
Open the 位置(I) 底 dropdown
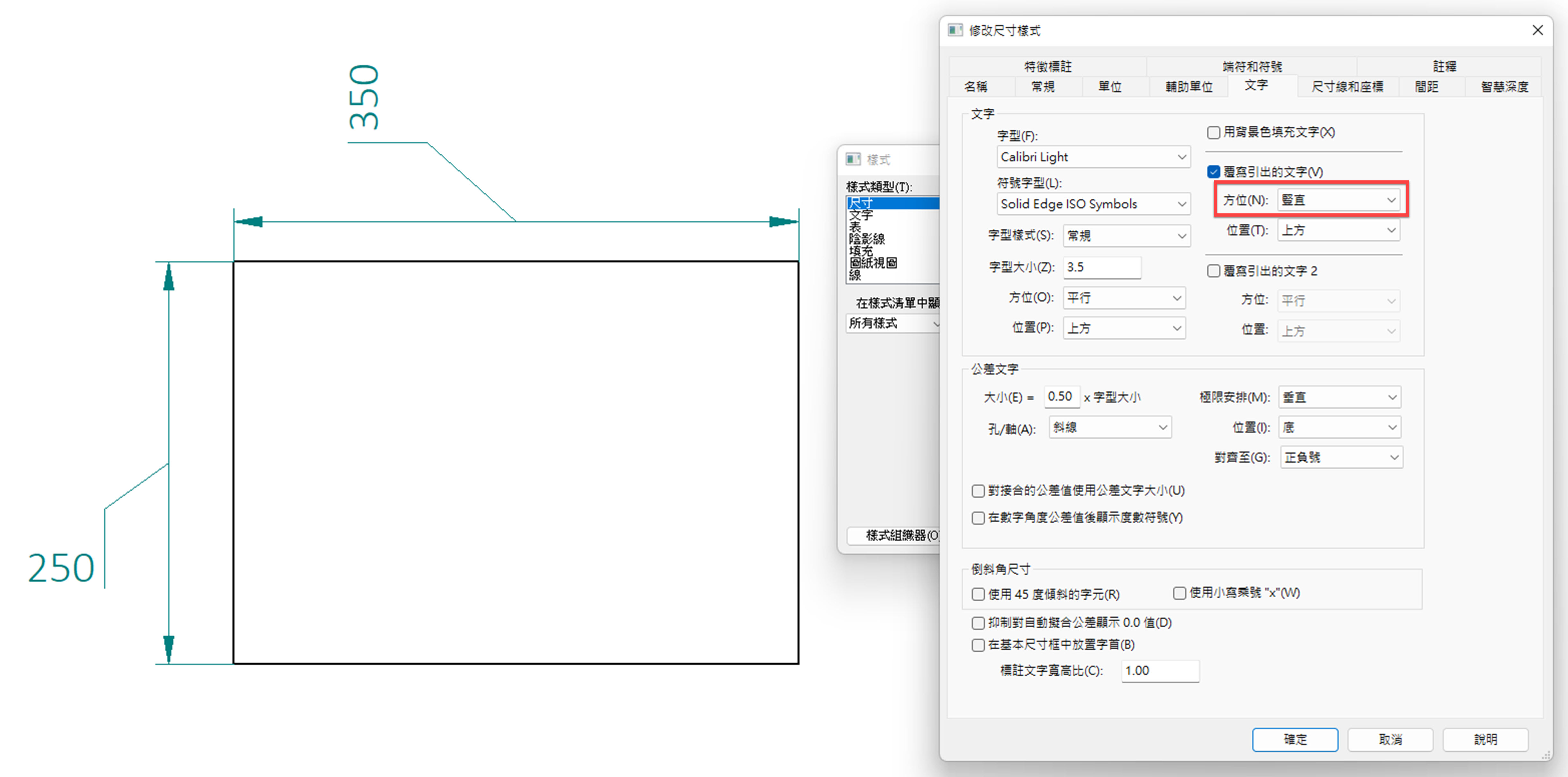(x=1340, y=428)
